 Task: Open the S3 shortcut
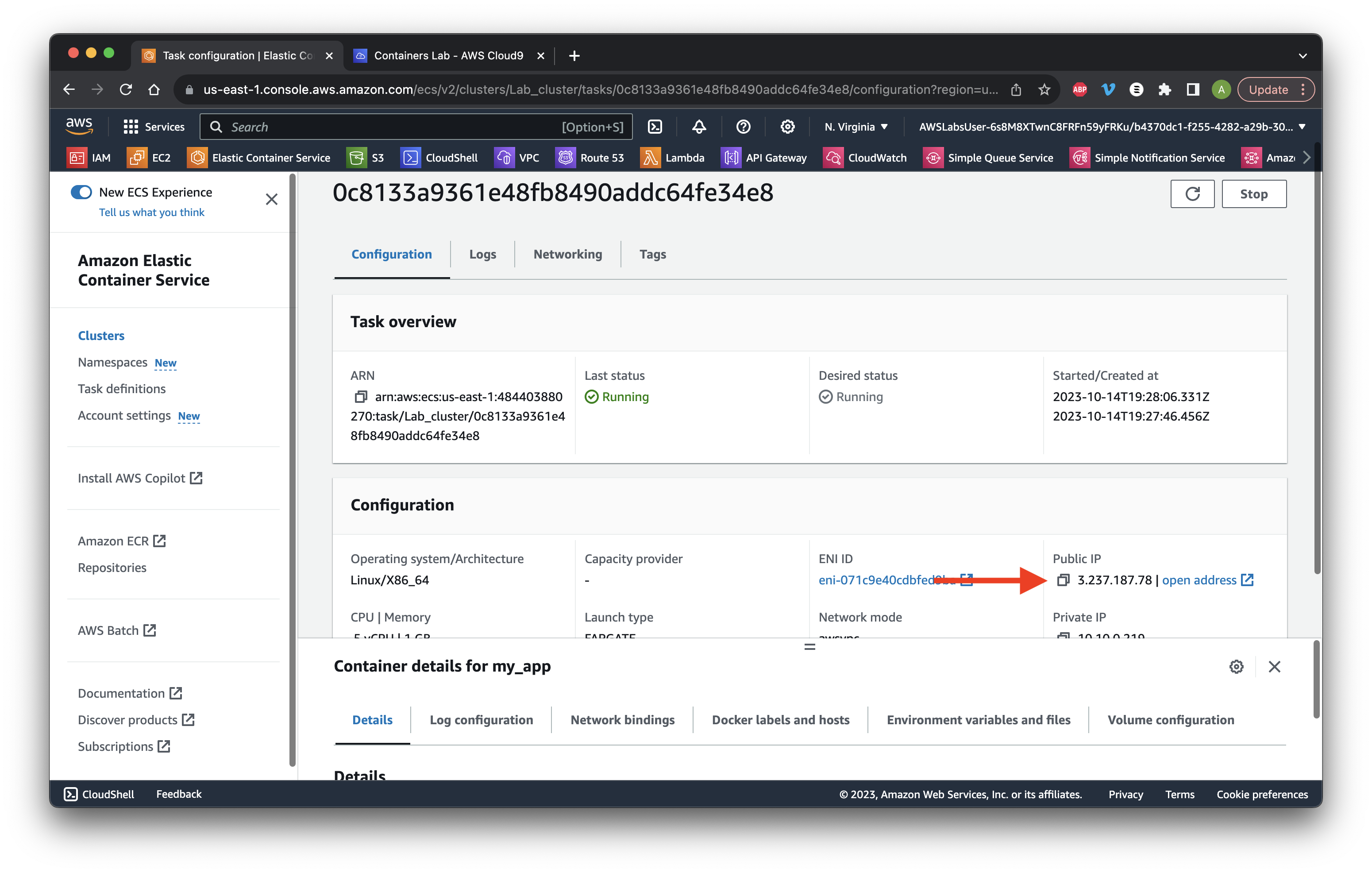point(366,158)
